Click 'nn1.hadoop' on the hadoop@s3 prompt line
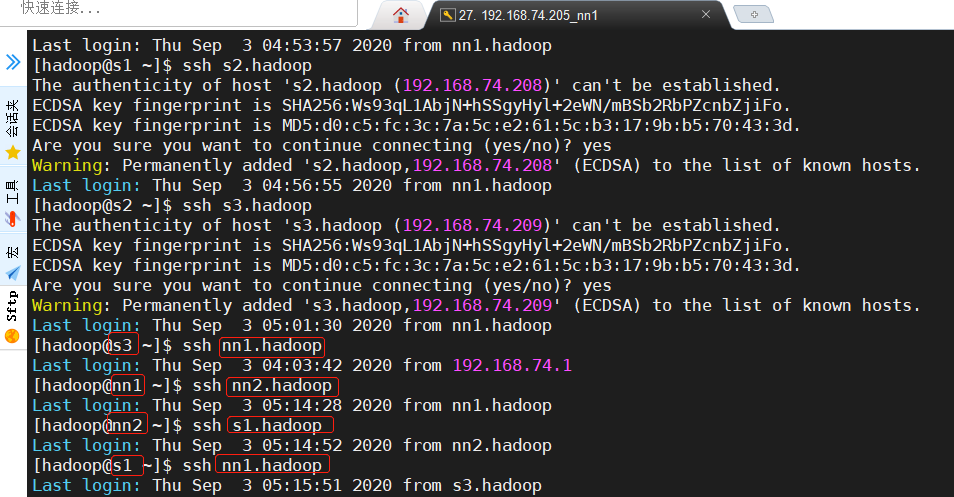 coord(271,346)
